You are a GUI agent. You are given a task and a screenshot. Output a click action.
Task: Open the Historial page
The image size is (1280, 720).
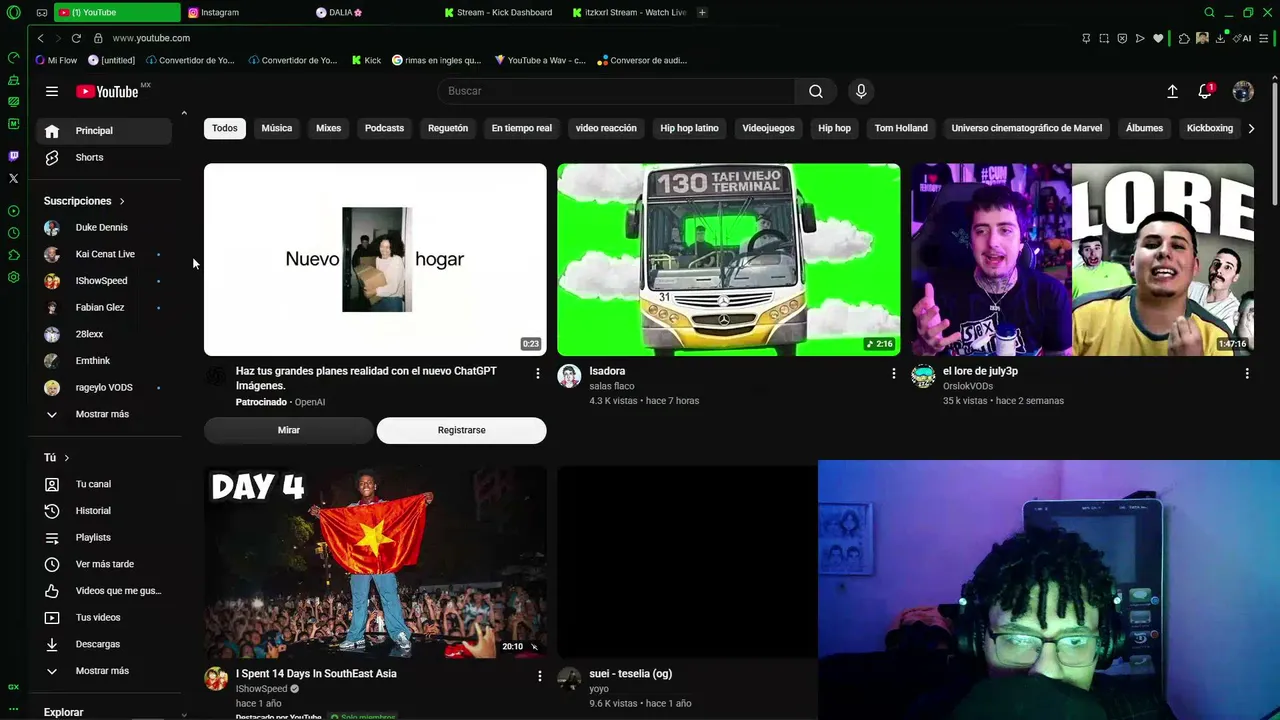(x=104, y=511)
